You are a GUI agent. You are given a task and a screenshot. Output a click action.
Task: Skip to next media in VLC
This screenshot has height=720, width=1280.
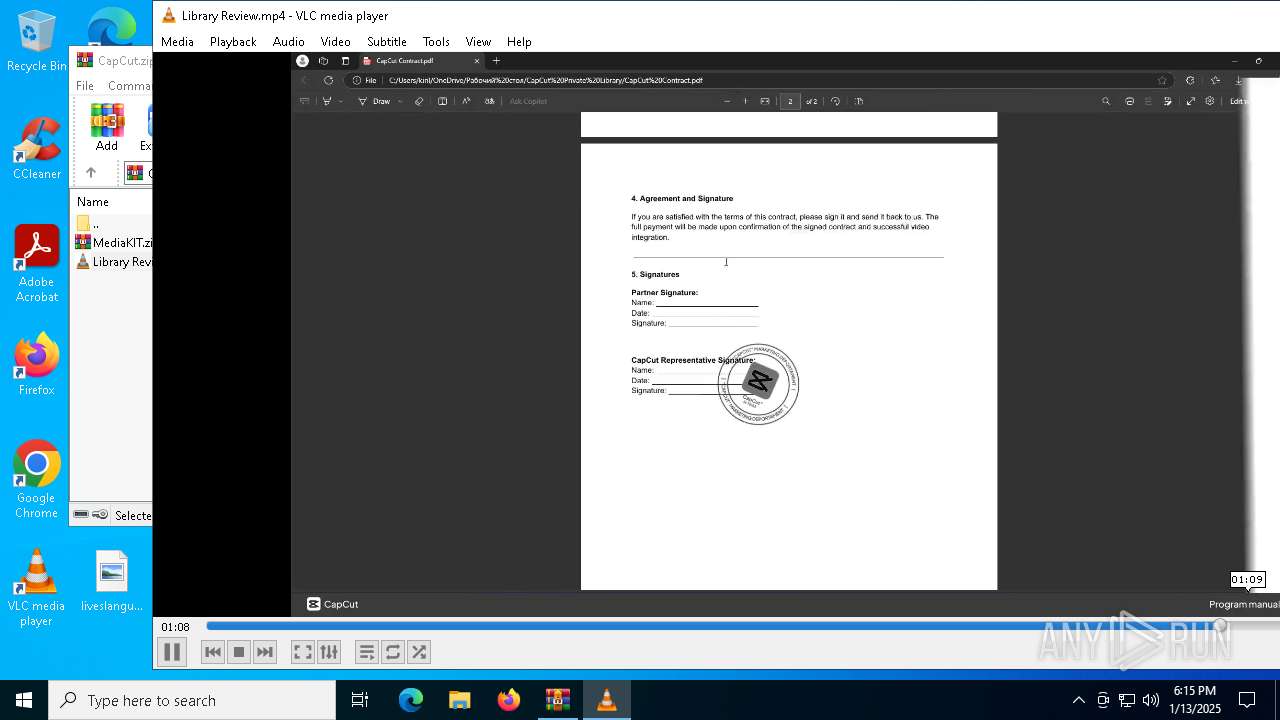click(264, 652)
